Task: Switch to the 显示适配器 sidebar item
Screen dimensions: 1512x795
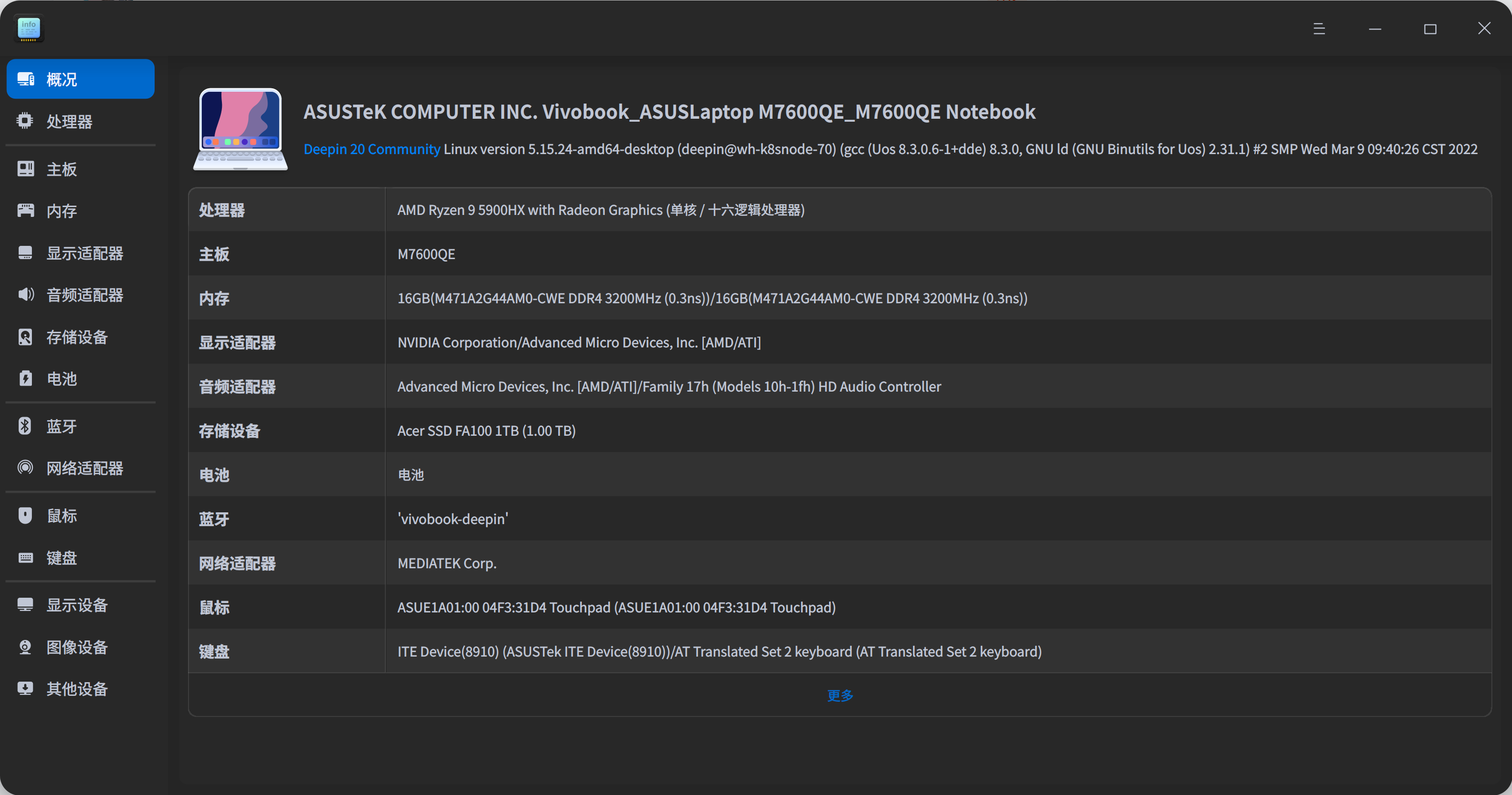Action: click(84, 253)
